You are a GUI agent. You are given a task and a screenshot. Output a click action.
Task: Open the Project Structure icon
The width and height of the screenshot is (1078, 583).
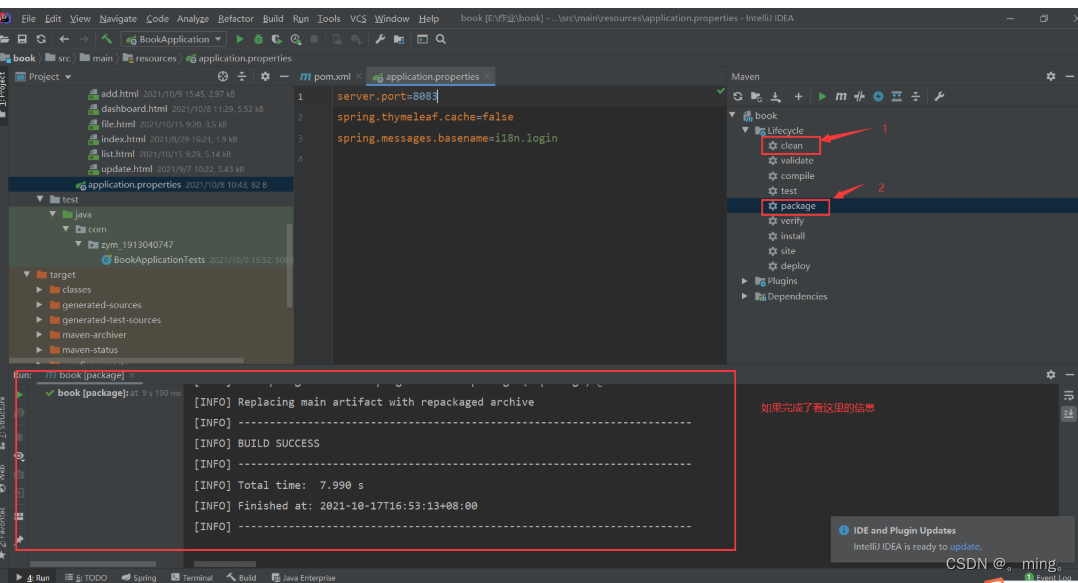click(x=399, y=39)
